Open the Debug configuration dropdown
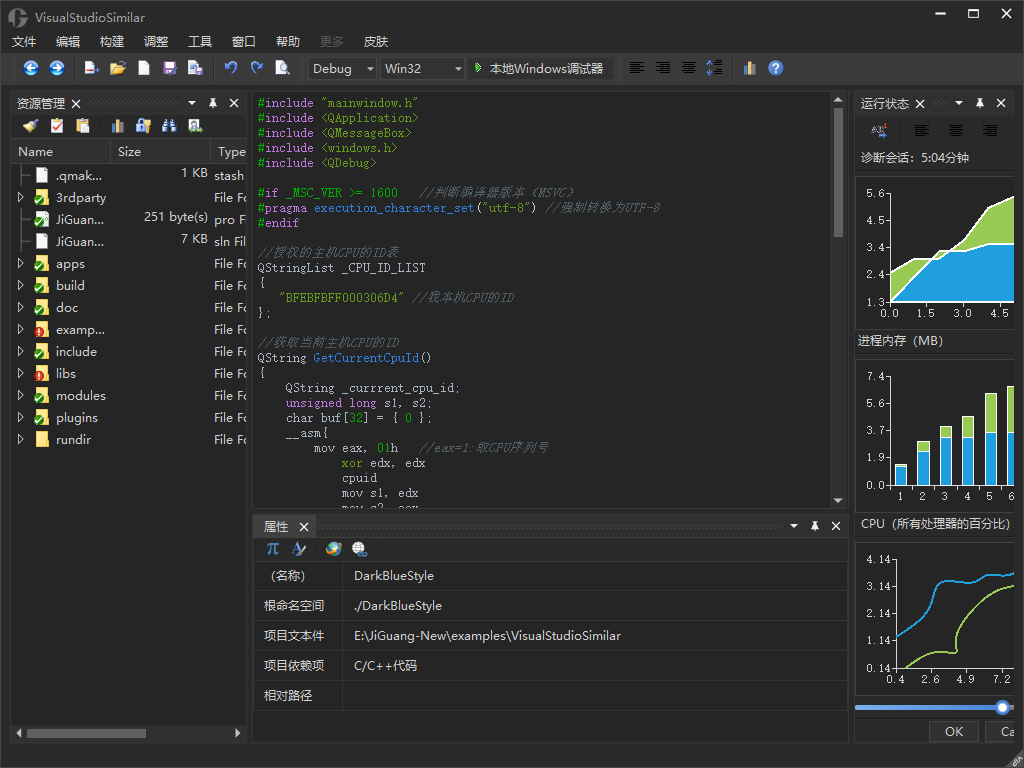The height and width of the screenshot is (768, 1024). coord(342,68)
